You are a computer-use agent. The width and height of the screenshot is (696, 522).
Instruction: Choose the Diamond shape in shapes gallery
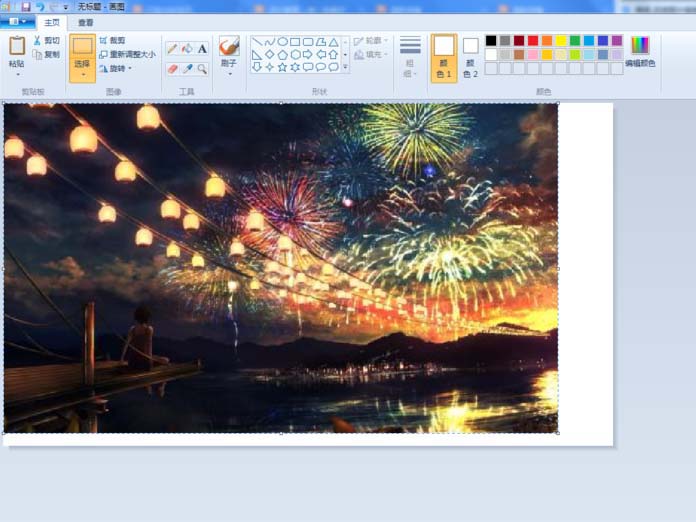coord(269,55)
